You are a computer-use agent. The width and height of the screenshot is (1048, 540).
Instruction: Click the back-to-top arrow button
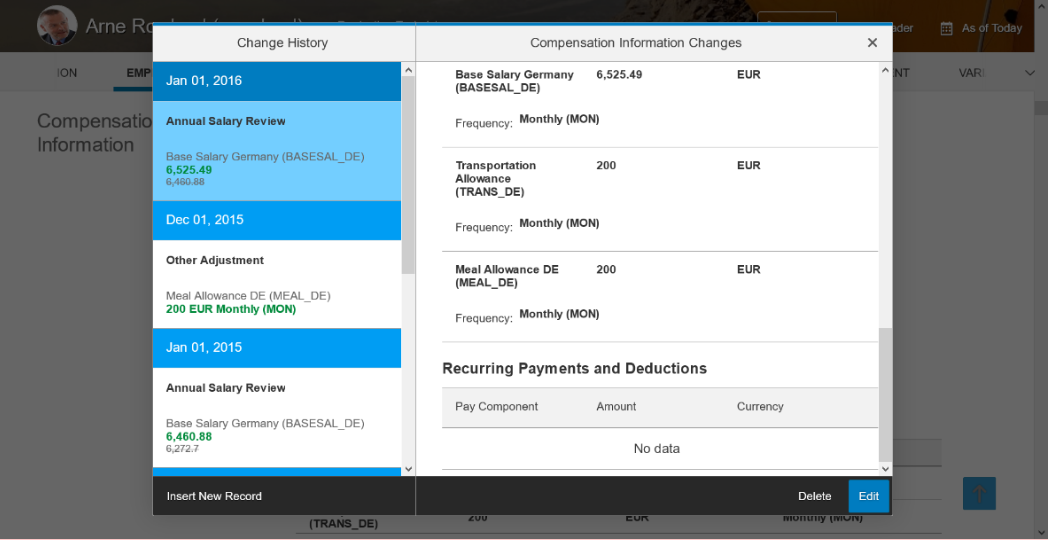[x=979, y=493]
